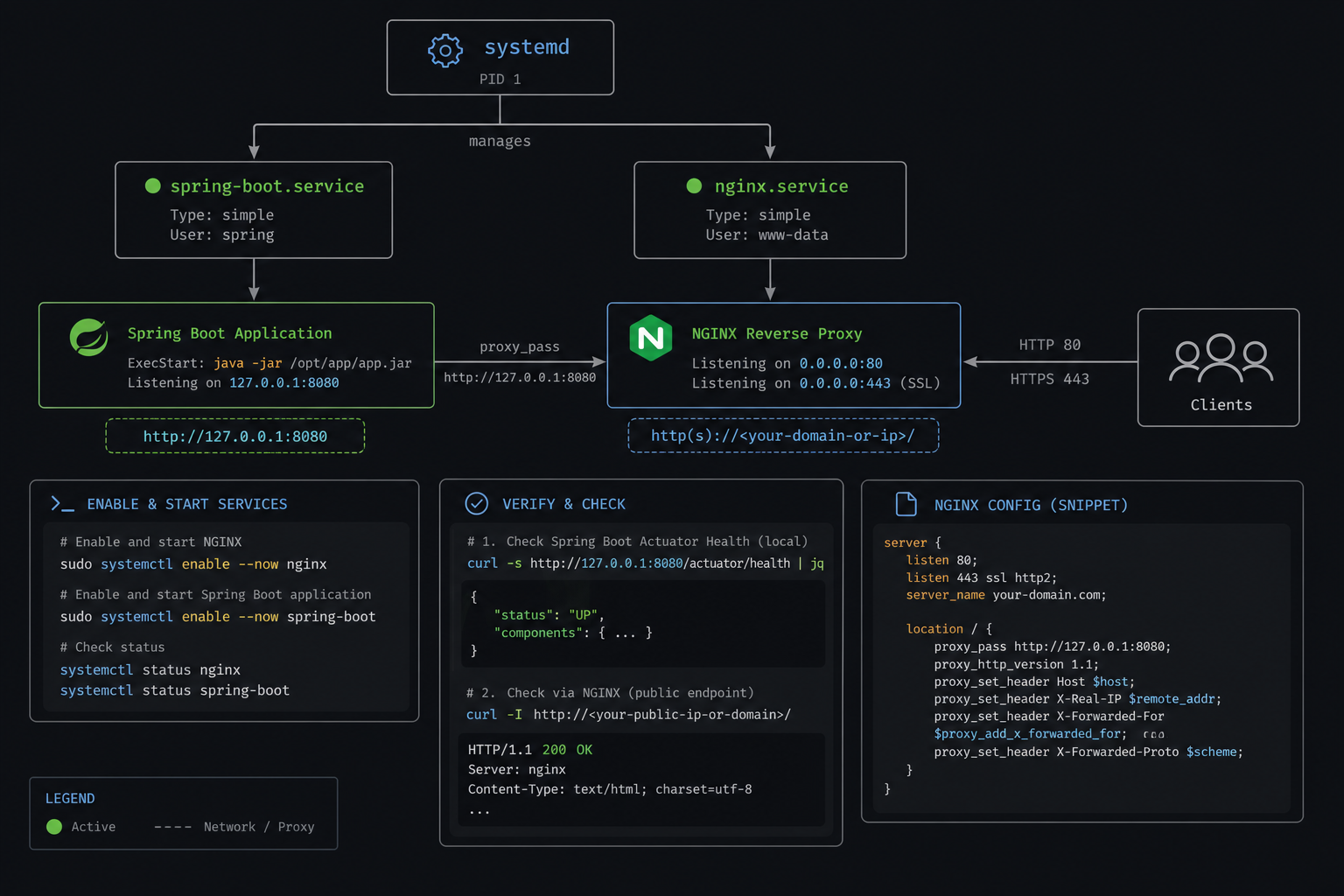Image resolution: width=1344 pixels, height=896 pixels.
Task: Open the http://127.0.0.1:8080 dashed link box
Action: 235,436
